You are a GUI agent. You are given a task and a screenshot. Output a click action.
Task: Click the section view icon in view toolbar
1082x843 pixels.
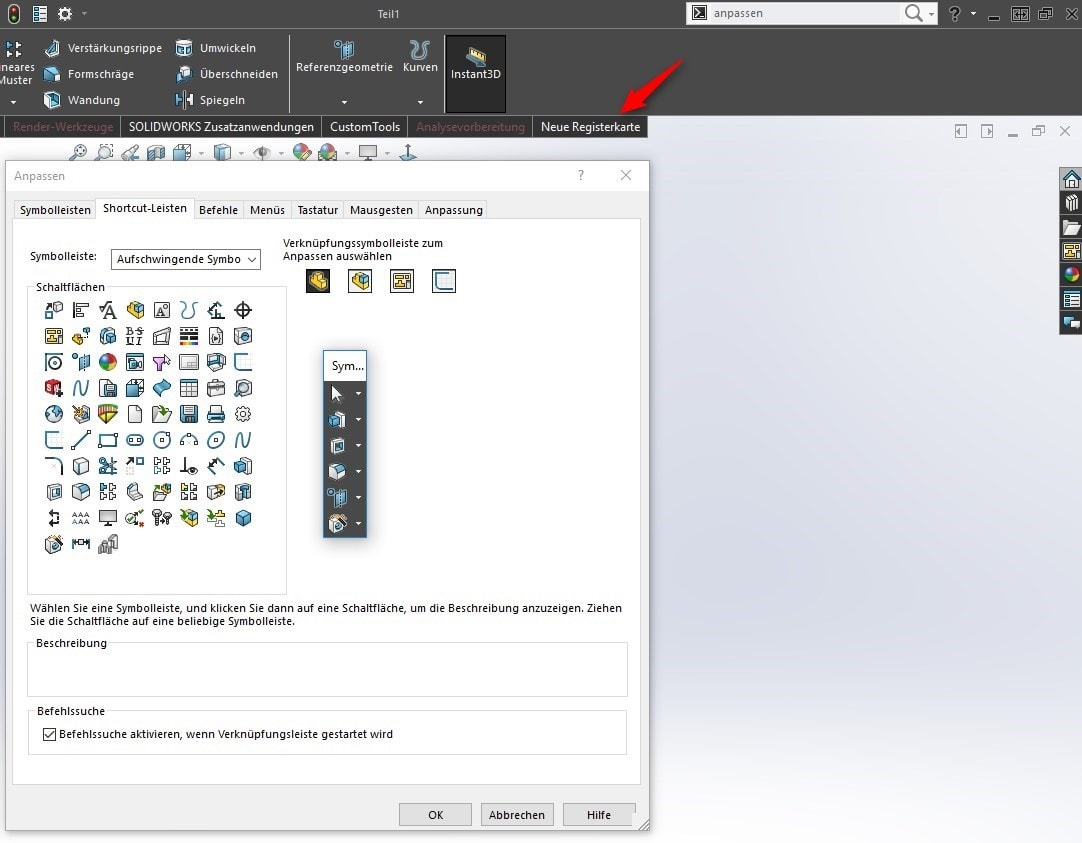pos(156,152)
